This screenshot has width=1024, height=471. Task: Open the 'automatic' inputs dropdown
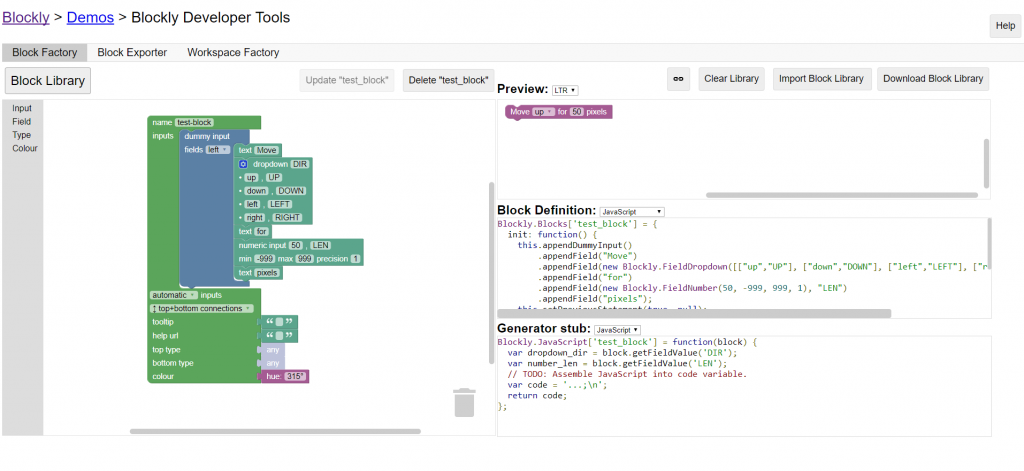(174, 295)
